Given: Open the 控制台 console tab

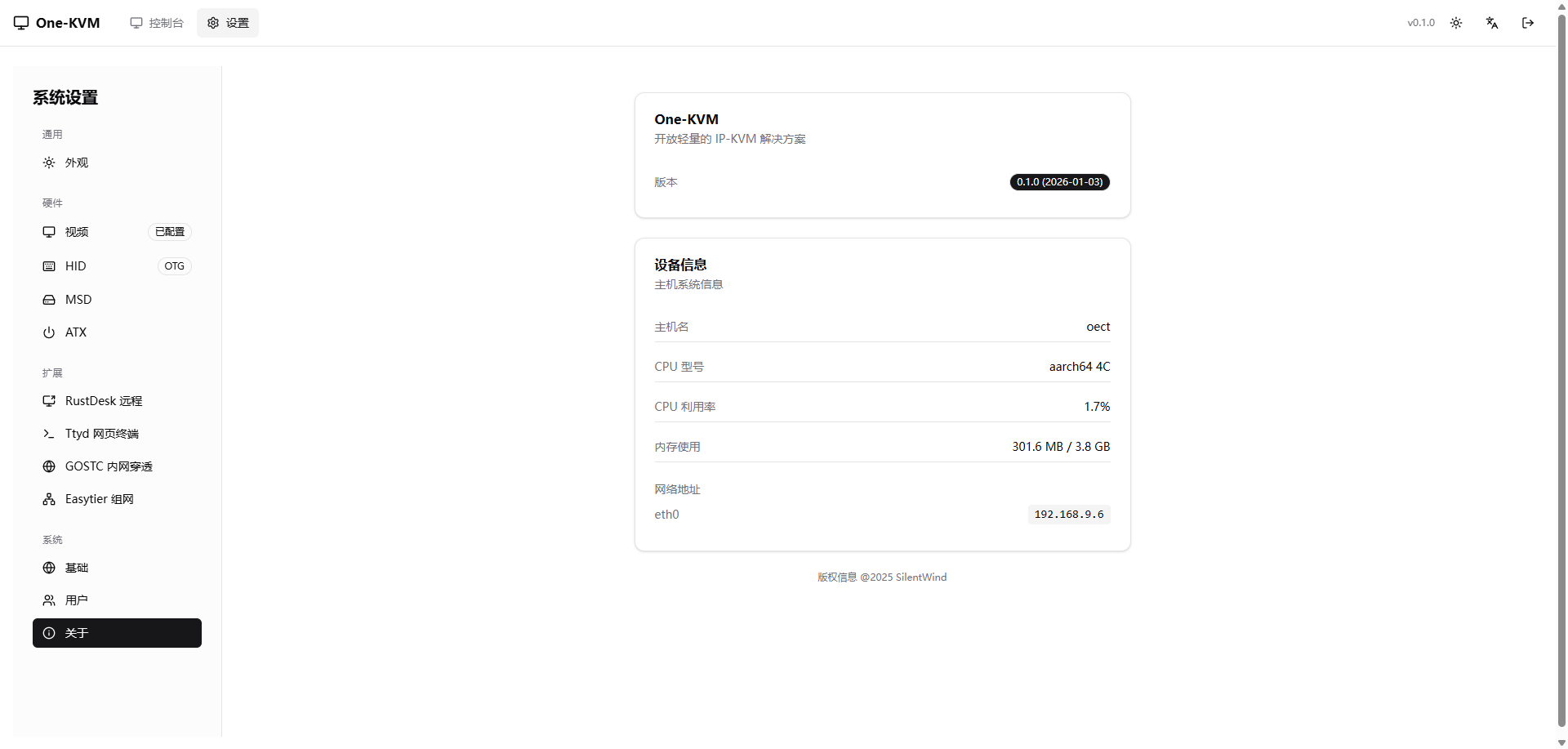Looking at the screenshot, I should click(x=157, y=23).
